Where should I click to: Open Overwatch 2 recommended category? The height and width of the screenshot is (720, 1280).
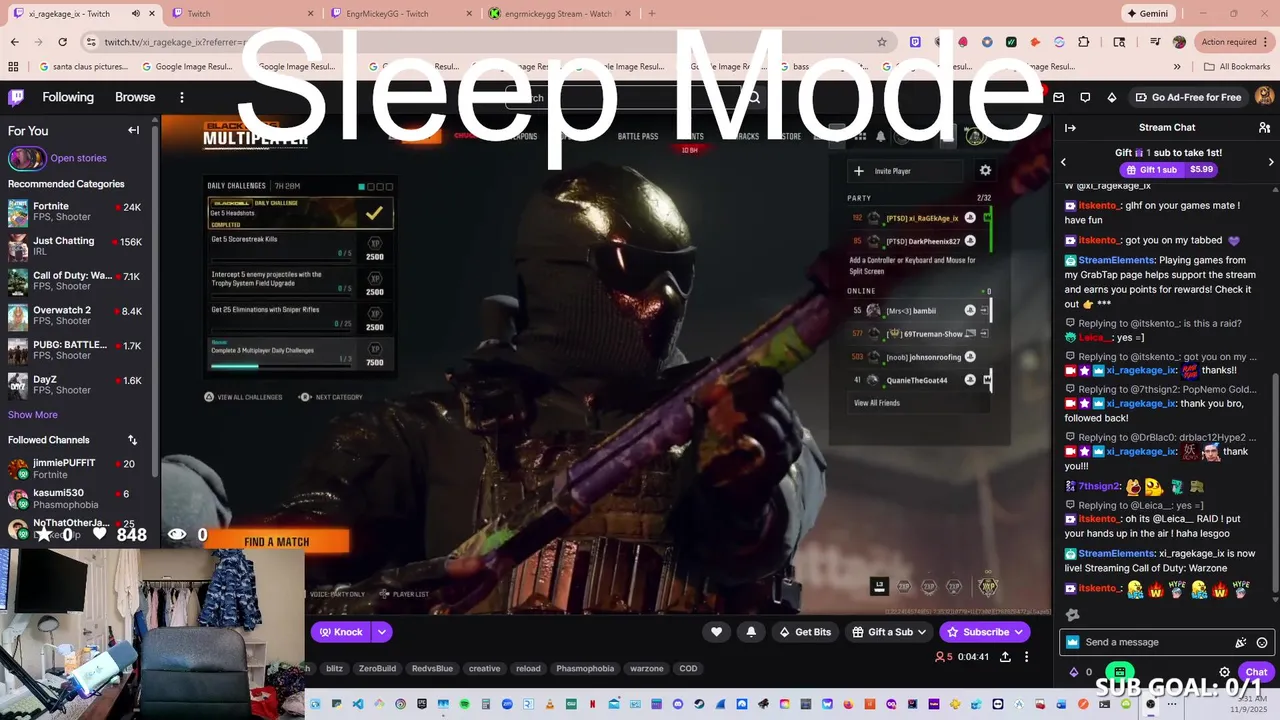(x=75, y=316)
